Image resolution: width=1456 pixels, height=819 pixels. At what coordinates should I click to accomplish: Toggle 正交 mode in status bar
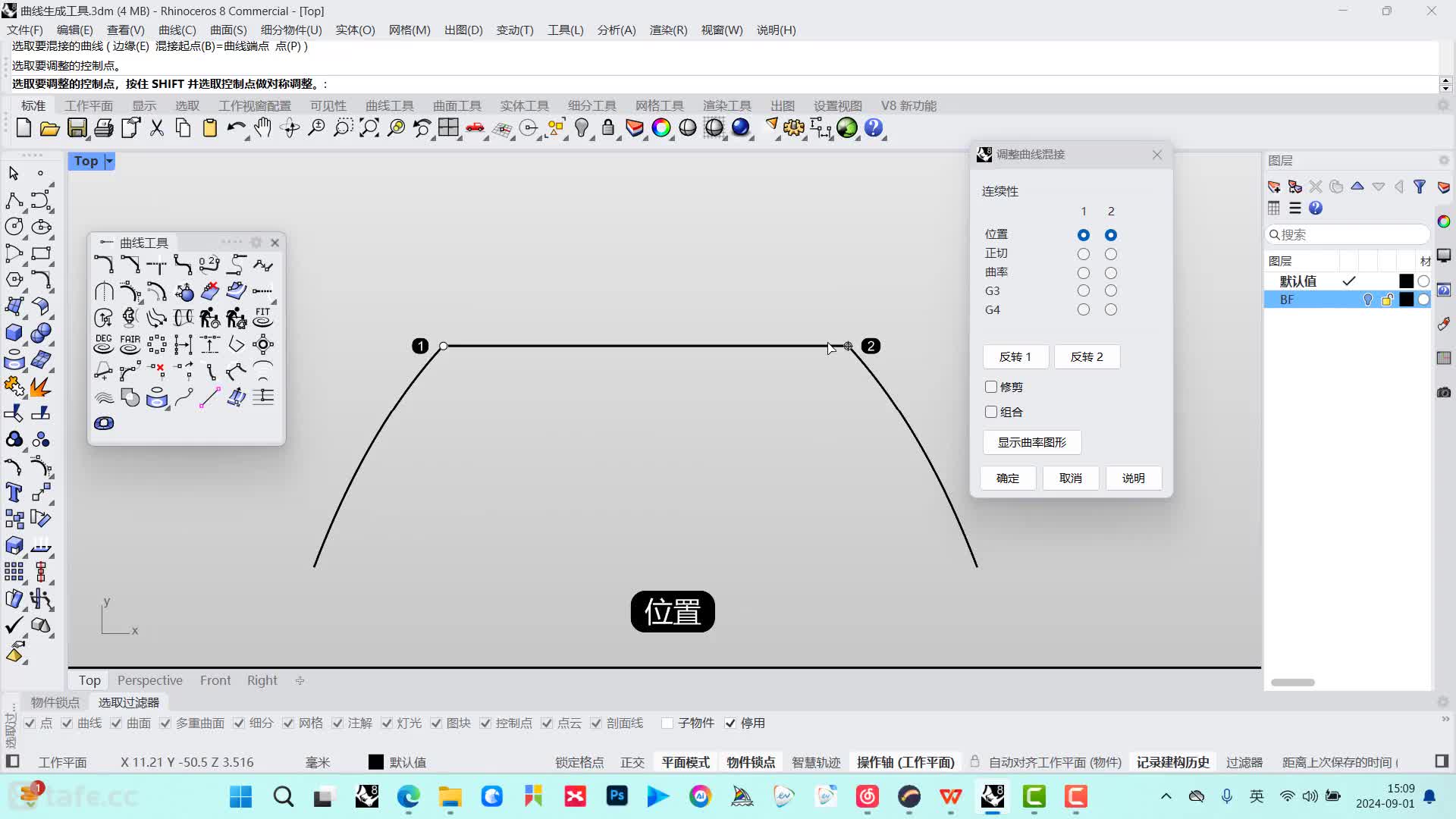[x=632, y=762]
